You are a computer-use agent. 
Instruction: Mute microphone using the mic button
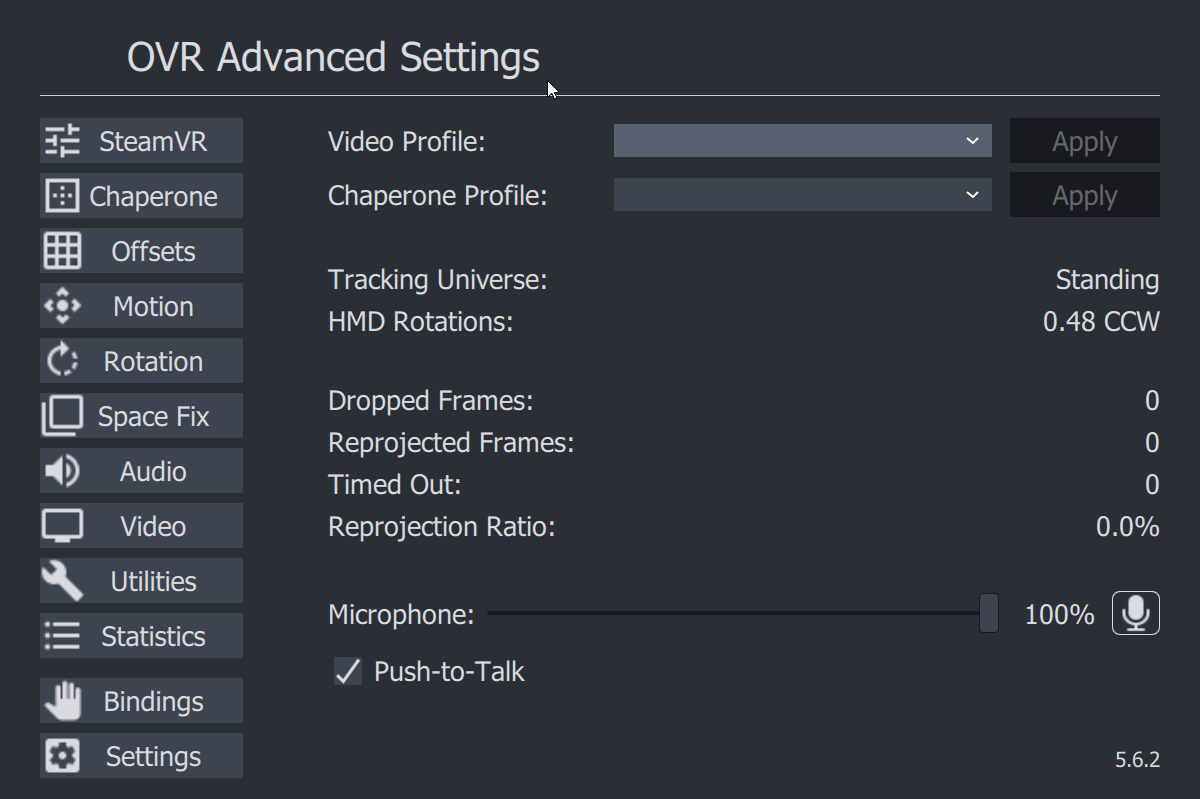click(x=1136, y=613)
